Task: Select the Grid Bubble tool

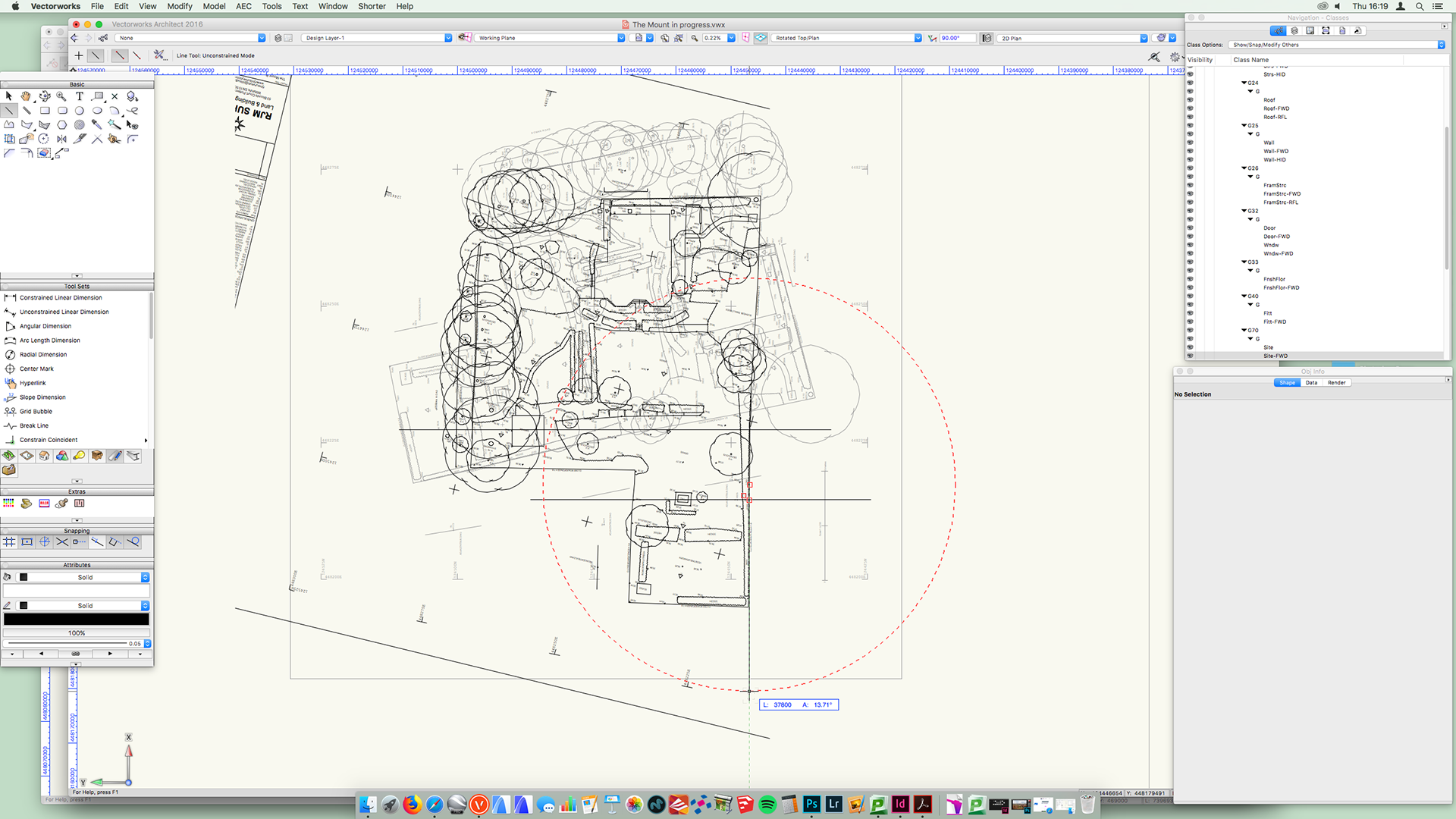Action: pyautogui.click(x=36, y=412)
